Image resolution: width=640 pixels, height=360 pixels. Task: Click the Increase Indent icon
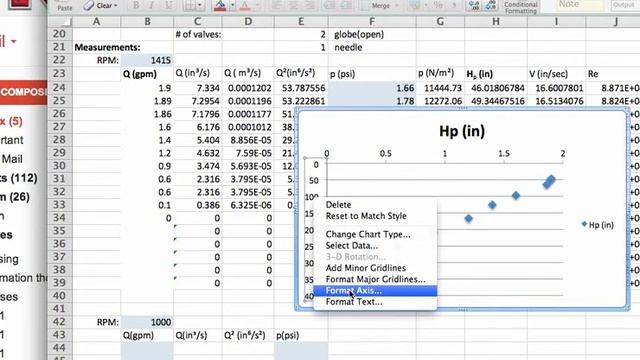point(346,6)
